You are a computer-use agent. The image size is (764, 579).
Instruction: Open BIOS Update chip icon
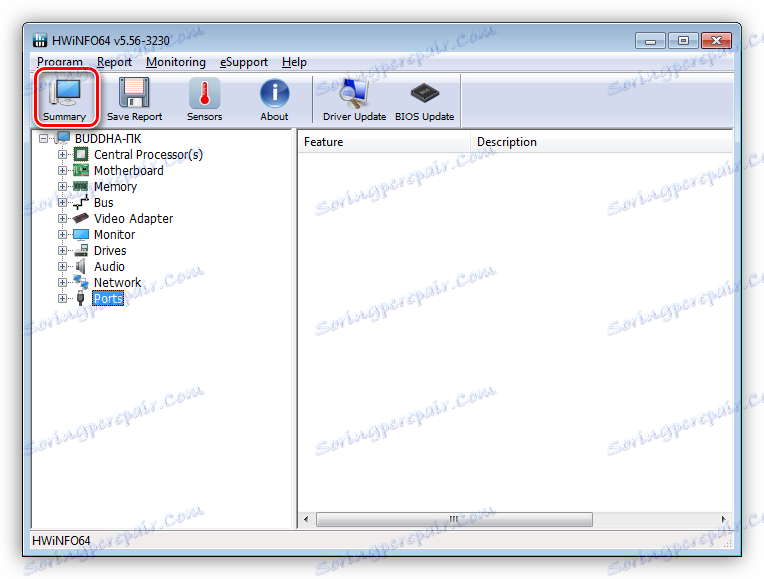pyautogui.click(x=424, y=93)
